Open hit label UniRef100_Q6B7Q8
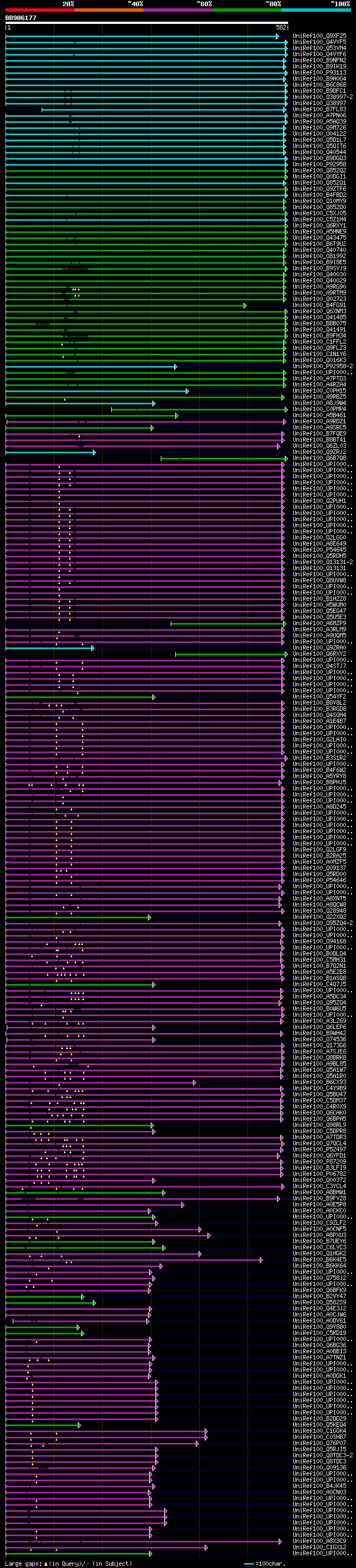This screenshot has width=356, height=1568. [x=319, y=458]
